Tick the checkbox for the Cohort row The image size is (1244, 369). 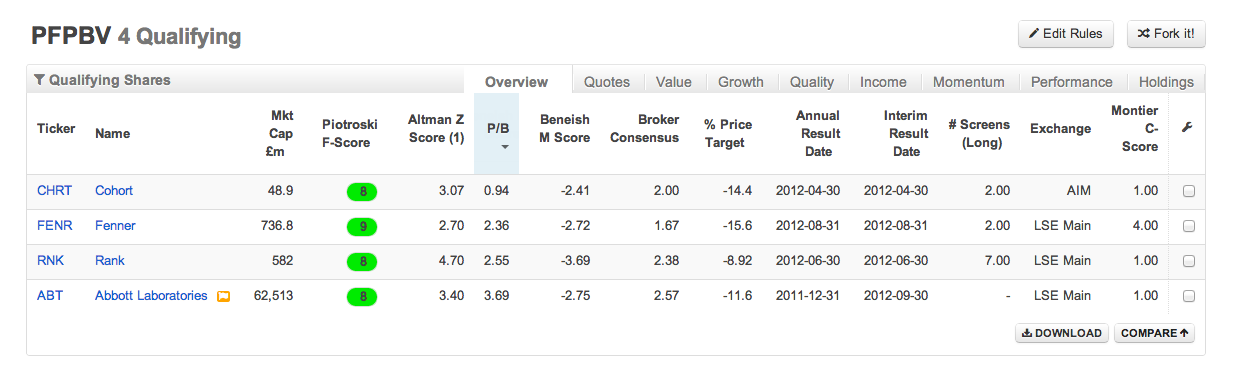1189,192
